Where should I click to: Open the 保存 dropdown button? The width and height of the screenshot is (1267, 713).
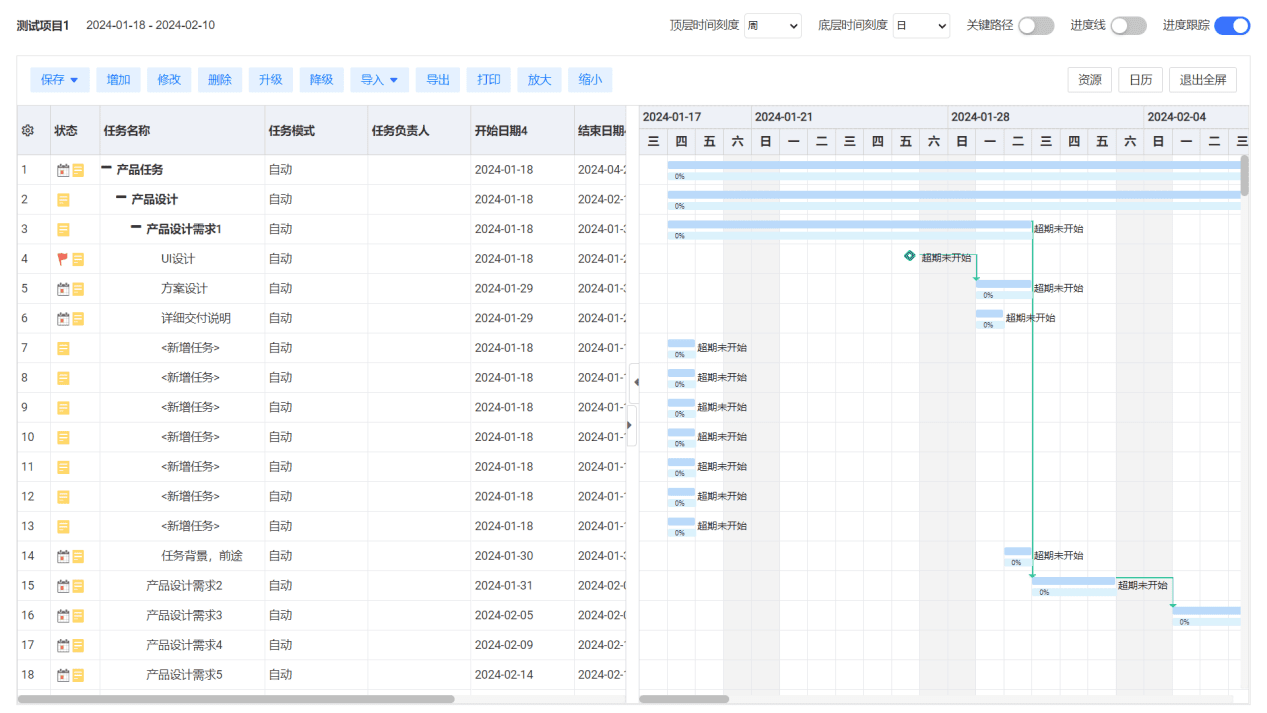coord(60,80)
